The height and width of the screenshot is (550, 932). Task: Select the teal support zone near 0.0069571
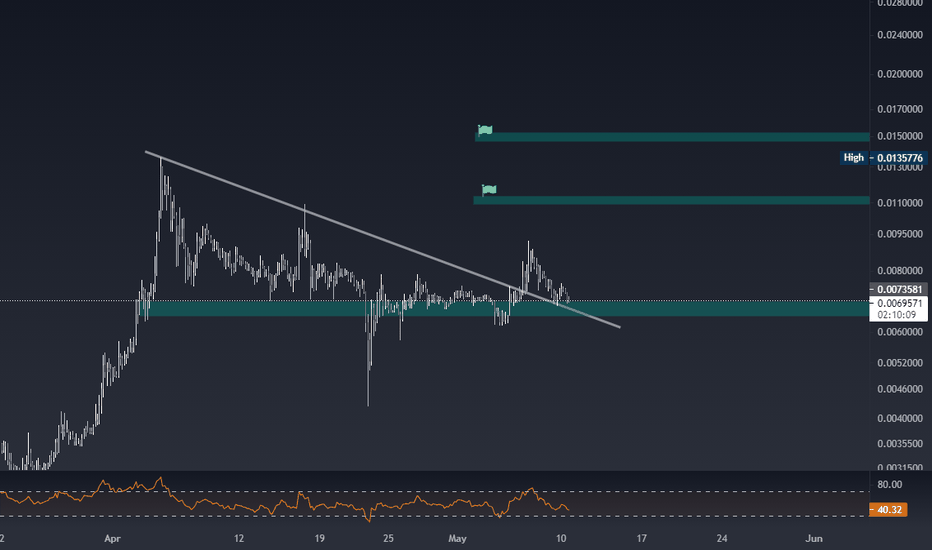tap(502, 308)
